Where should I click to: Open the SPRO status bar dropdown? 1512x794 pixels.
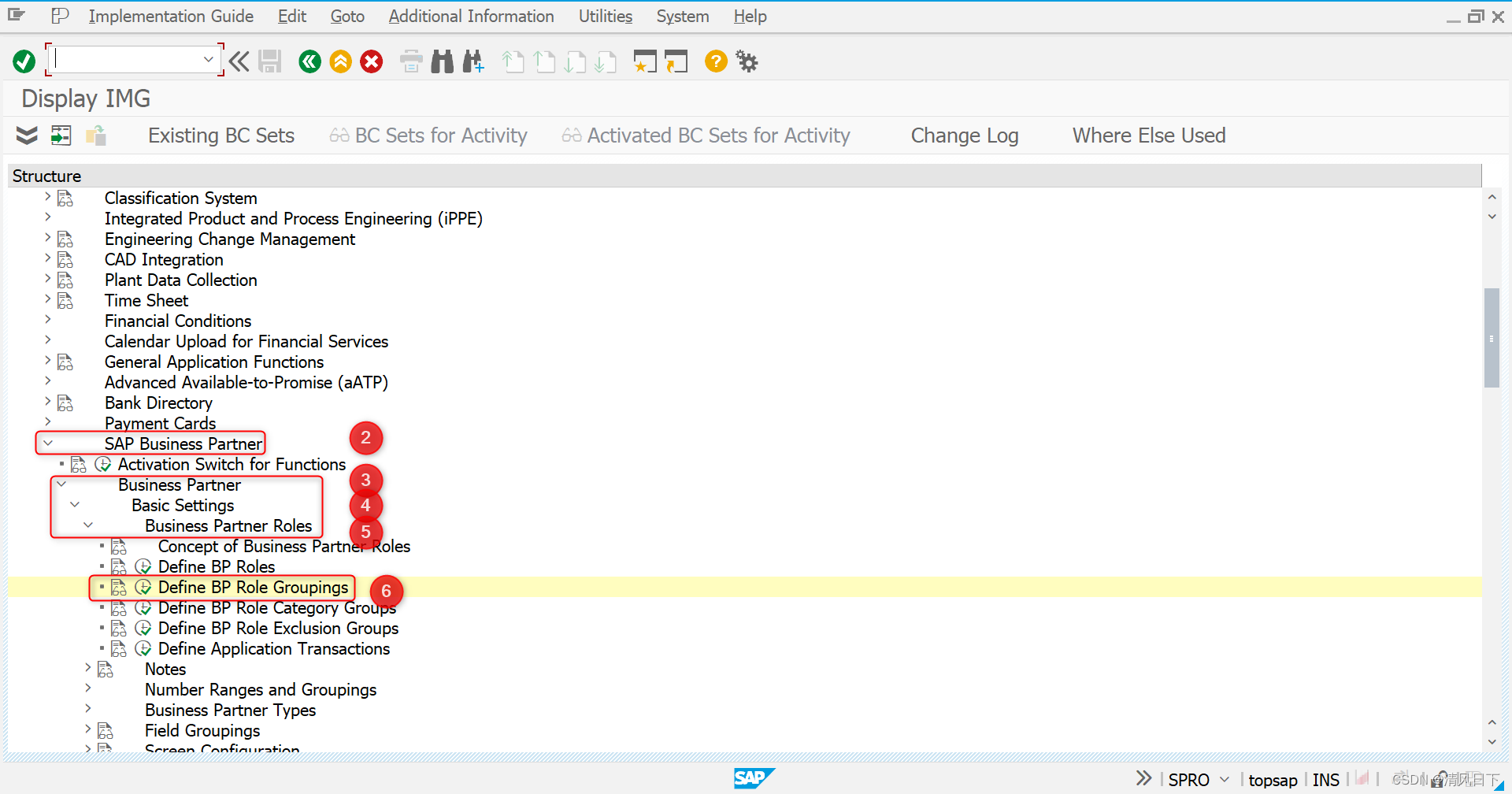[1225, 779]
